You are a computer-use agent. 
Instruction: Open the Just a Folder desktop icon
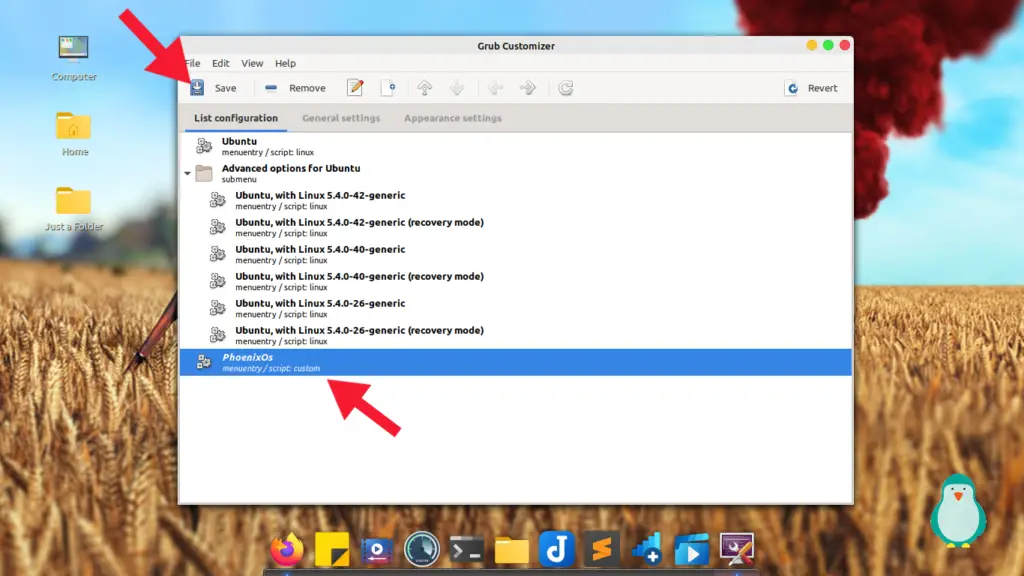tap(74, 209)
